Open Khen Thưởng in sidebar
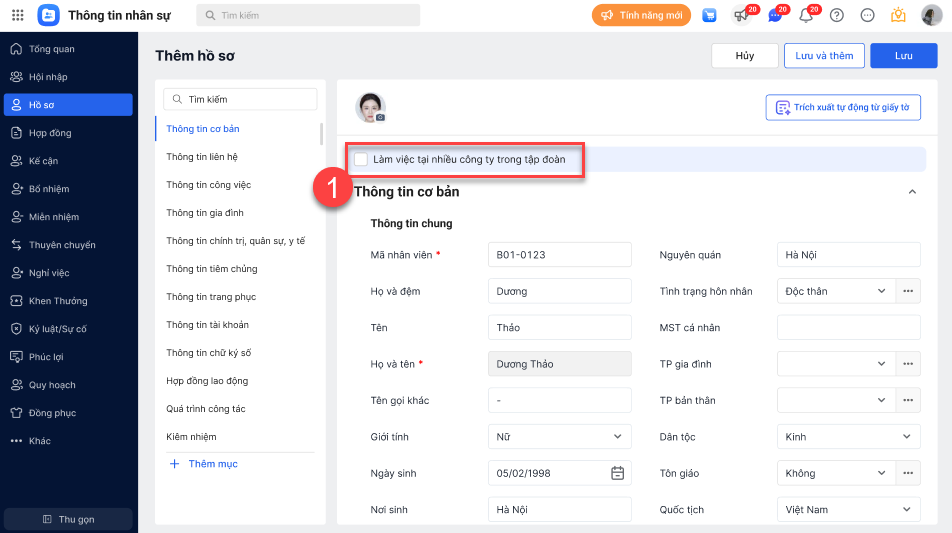 [68, 300]
